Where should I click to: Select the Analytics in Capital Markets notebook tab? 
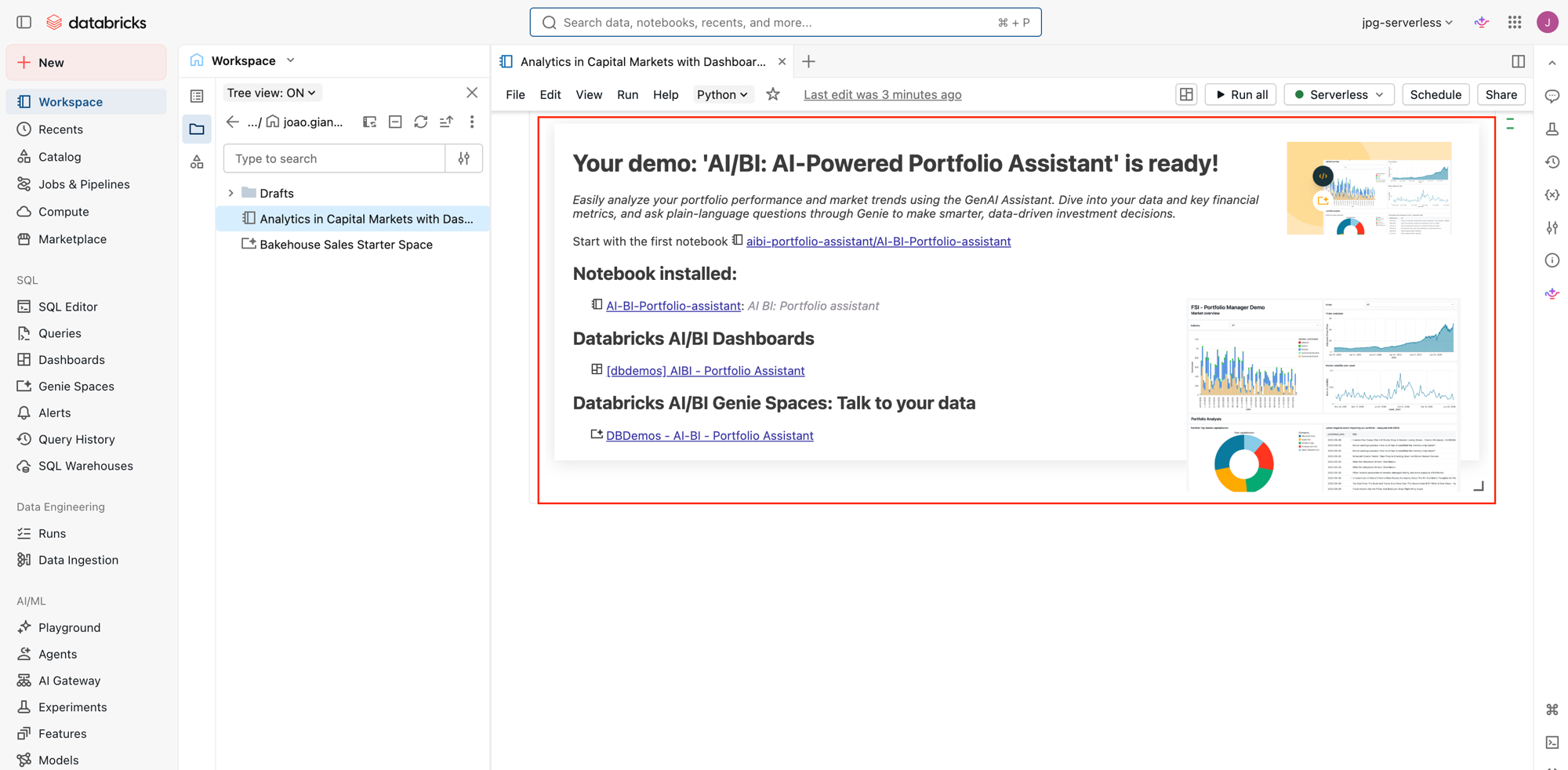pos(642,61)
